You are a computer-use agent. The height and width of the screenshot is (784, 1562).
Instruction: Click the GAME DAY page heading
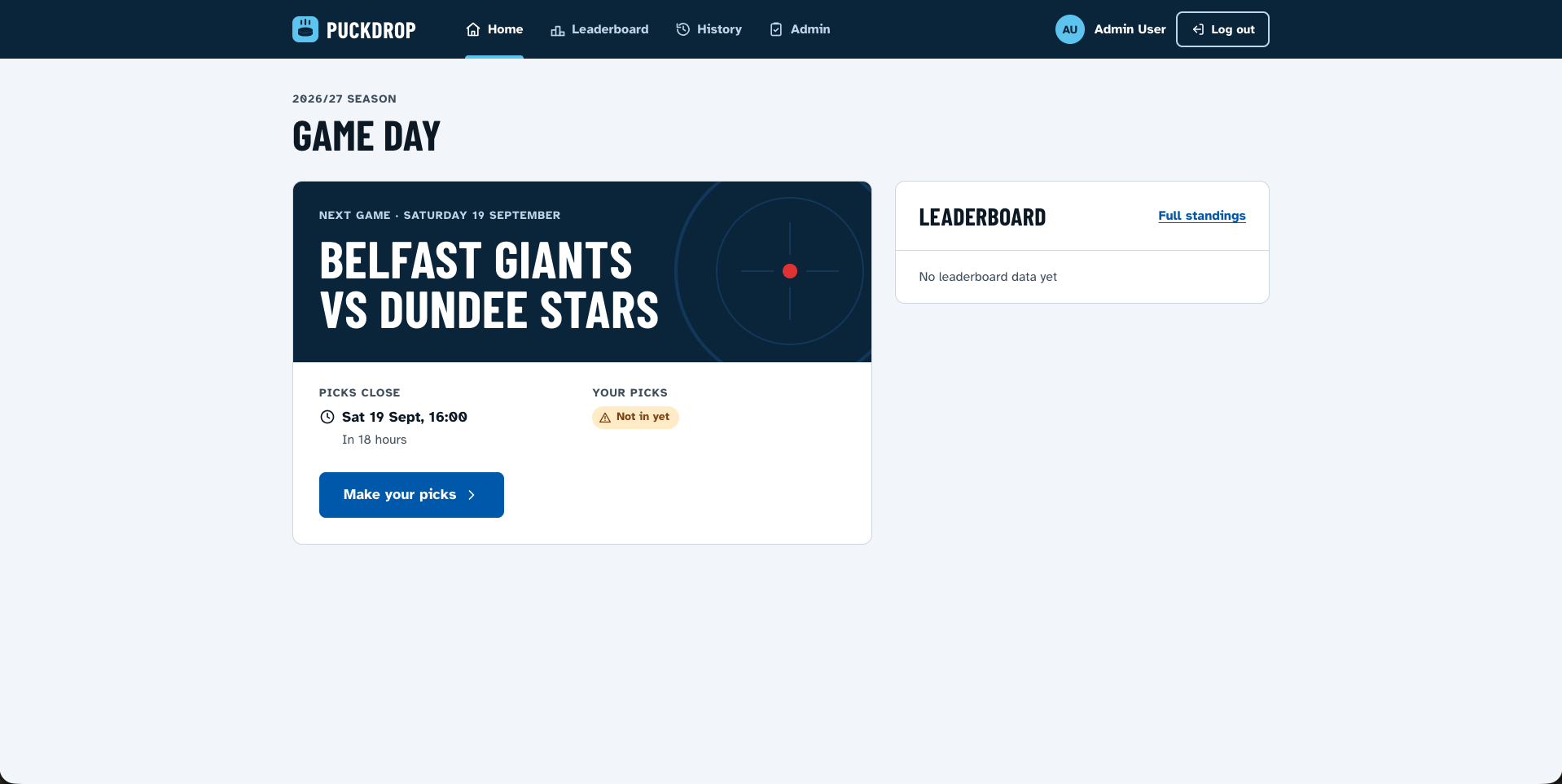366,136
